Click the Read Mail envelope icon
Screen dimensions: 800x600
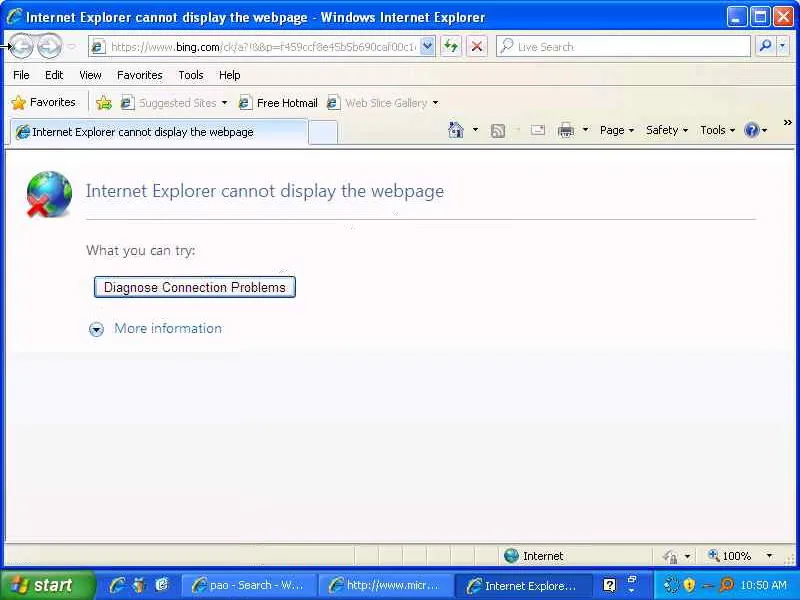(538, 131)
